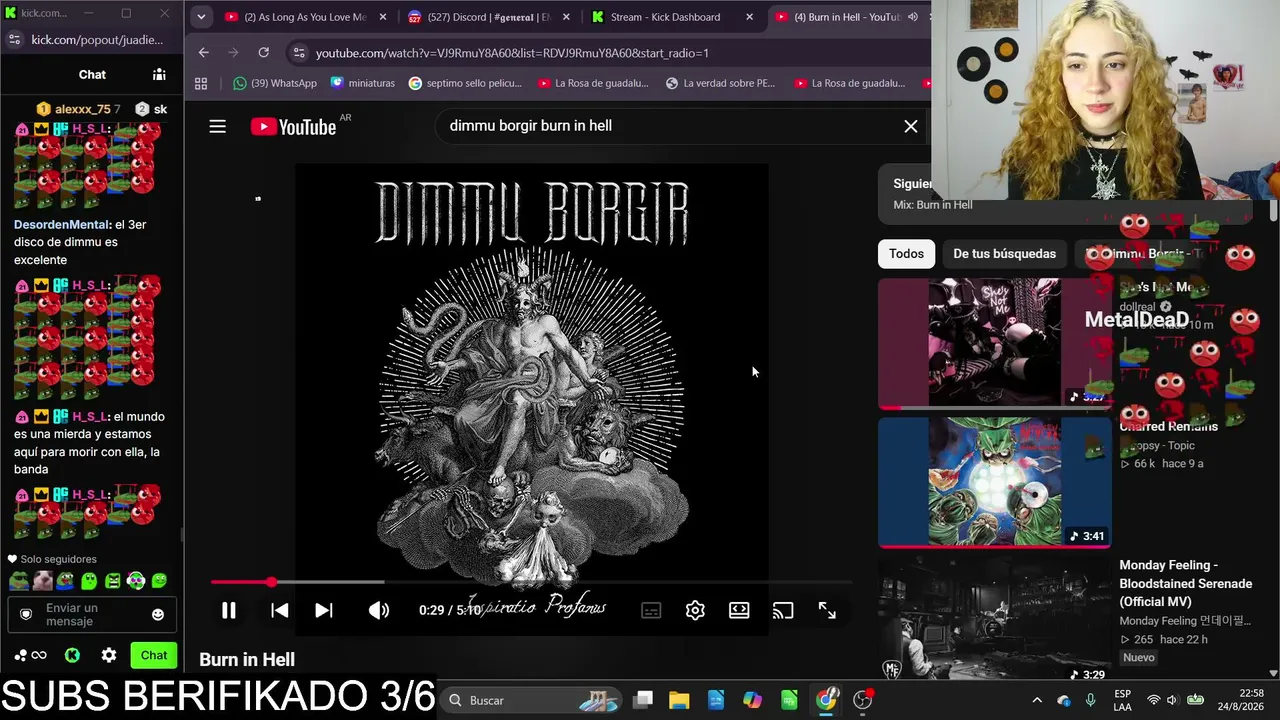
Task: Click the green Kick logo icon below chat
Action: point(72,655)
